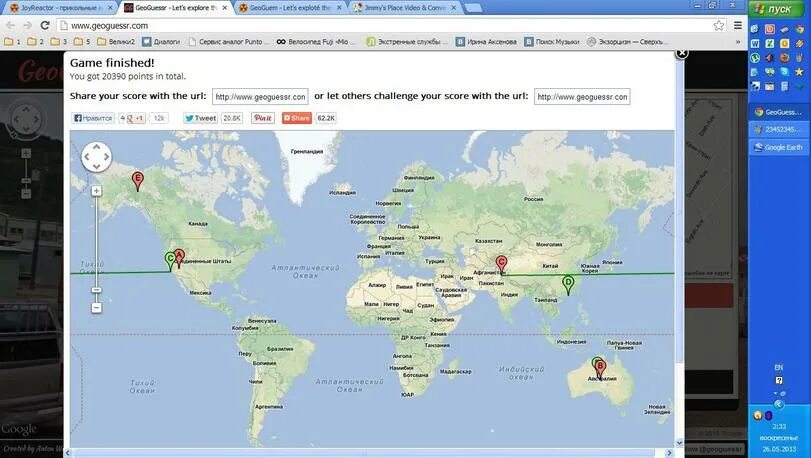
Task: Click the orange Share button
Action: (x=296, y=118)
